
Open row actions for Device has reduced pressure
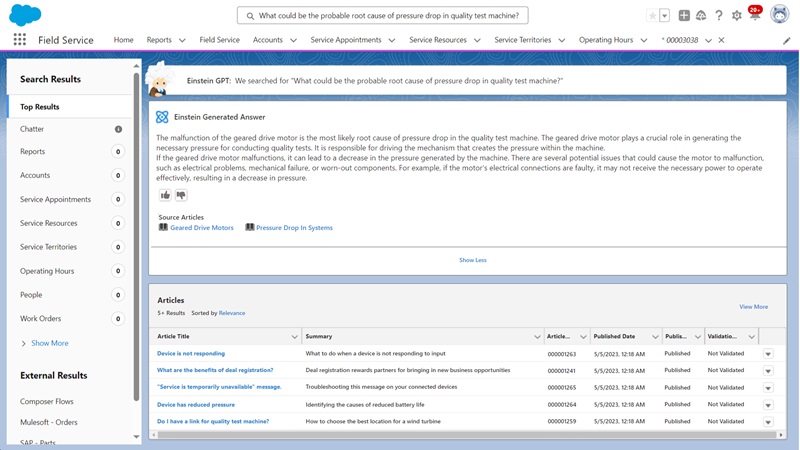(x=768, y=405)
